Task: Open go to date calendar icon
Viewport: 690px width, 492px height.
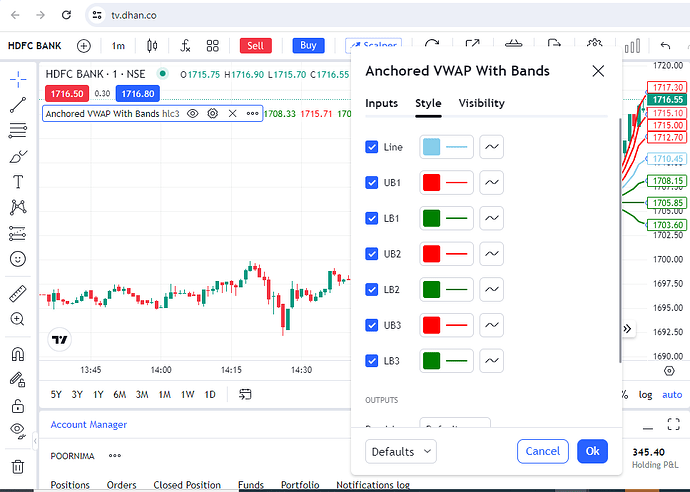Action: coord(245,394)
